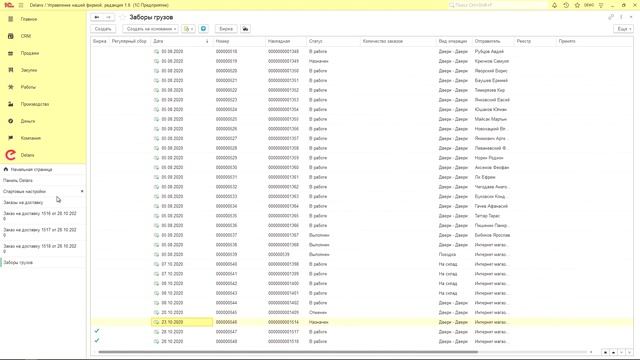The image size is (640, 360).
Task: Click the Закупки cart icon
Action: [11, 70]
